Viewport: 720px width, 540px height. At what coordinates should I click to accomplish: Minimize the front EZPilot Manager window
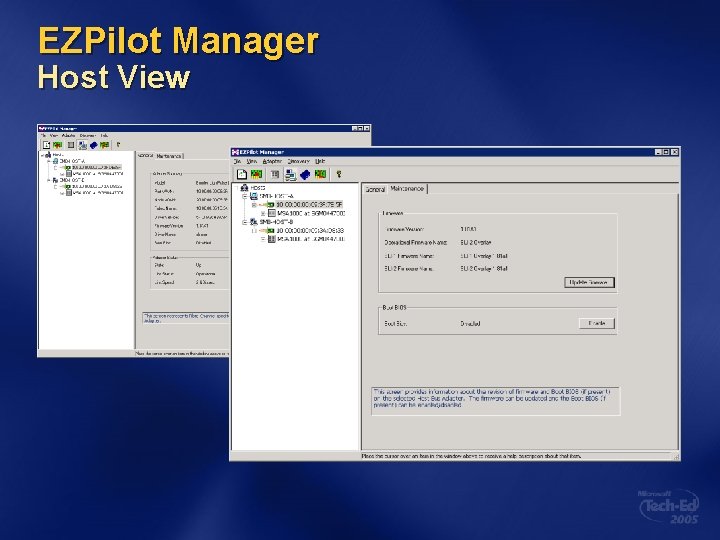(658, 152)
